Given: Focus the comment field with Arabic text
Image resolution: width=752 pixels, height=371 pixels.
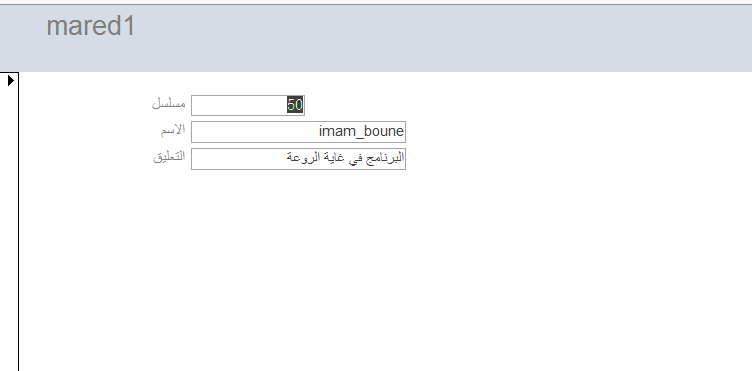Looking at the screenshot, I should [298, 159].
